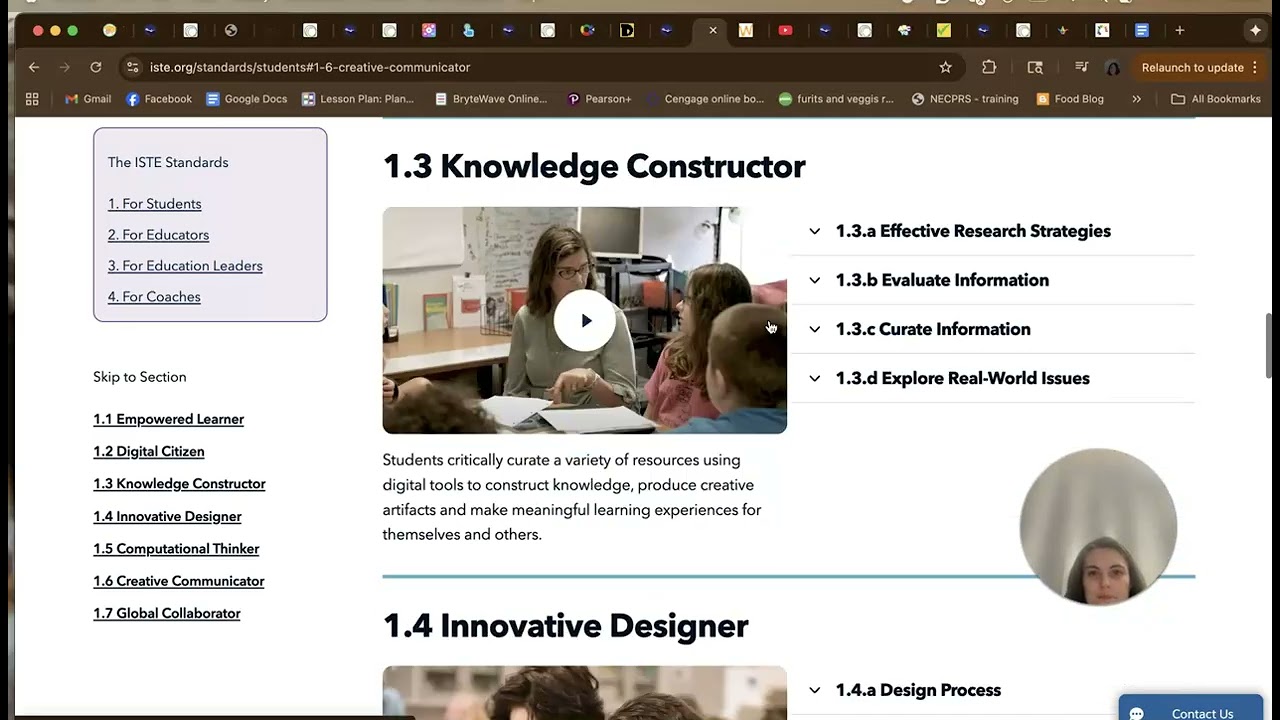
Task: Open the Pearson+ bookmark
Action: point(599,99)
